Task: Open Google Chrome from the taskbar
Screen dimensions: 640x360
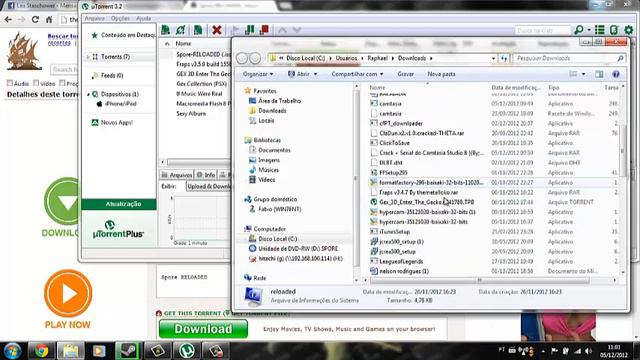Action: coord(41,350)
